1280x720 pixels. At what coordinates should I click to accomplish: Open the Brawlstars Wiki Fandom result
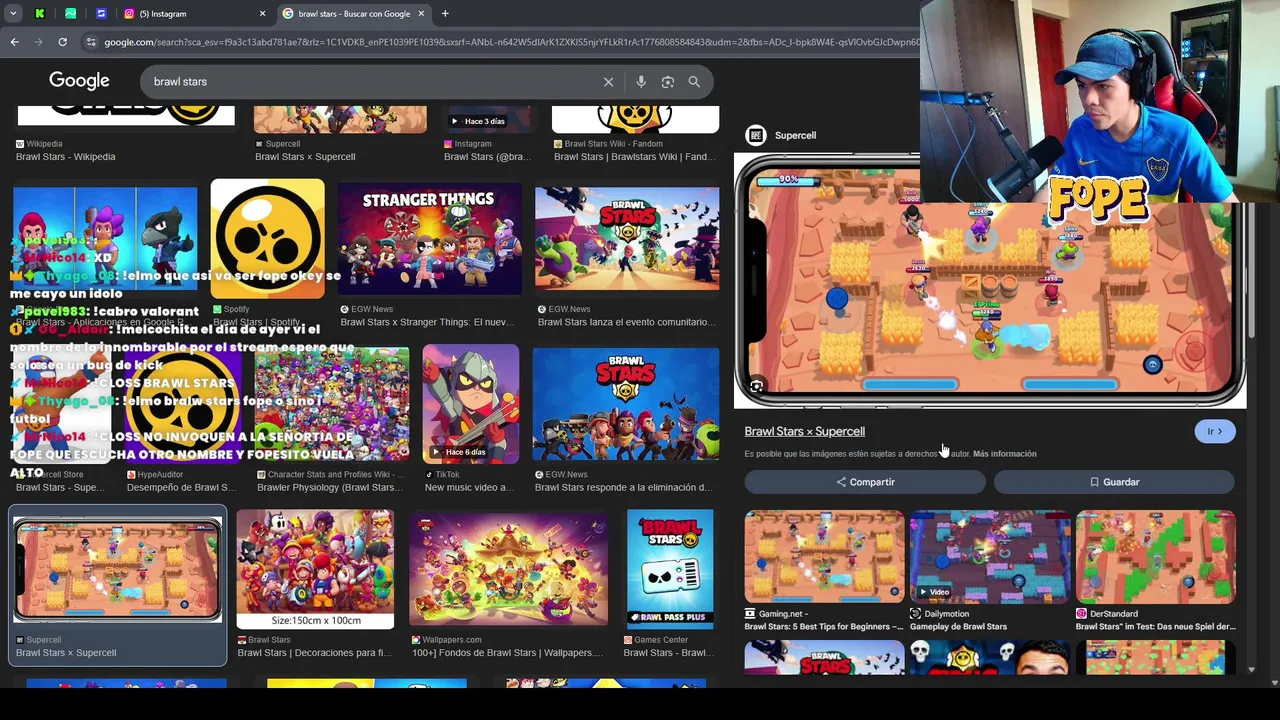pos(635,157)
